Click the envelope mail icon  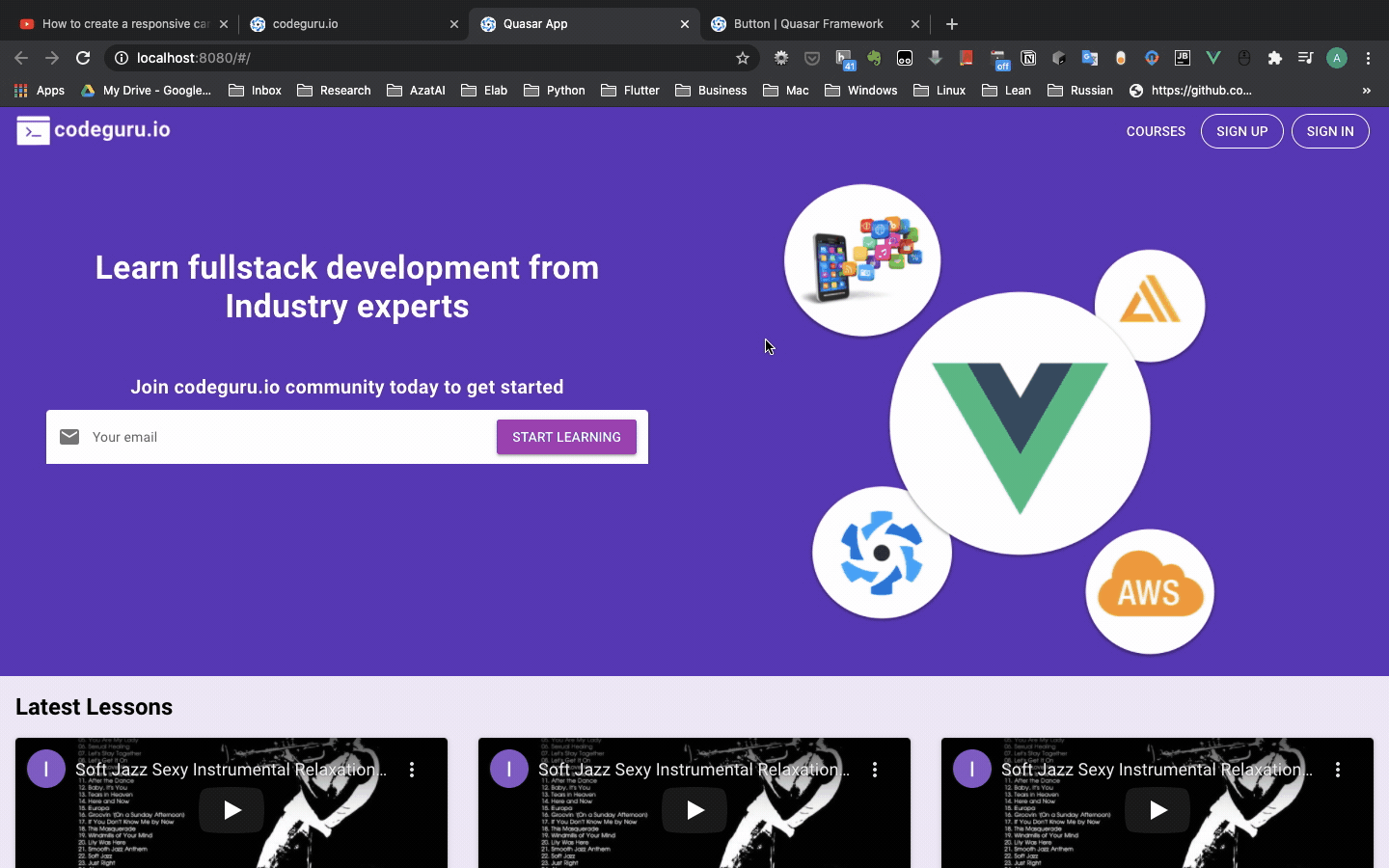click(x=69, y=437)
